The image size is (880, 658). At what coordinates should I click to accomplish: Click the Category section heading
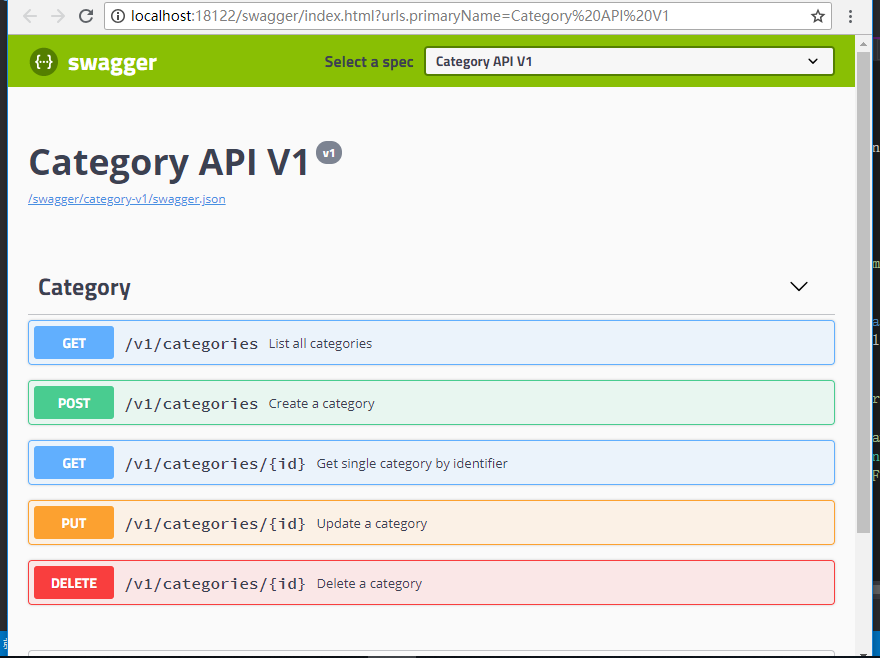click(x=84, y=287)
